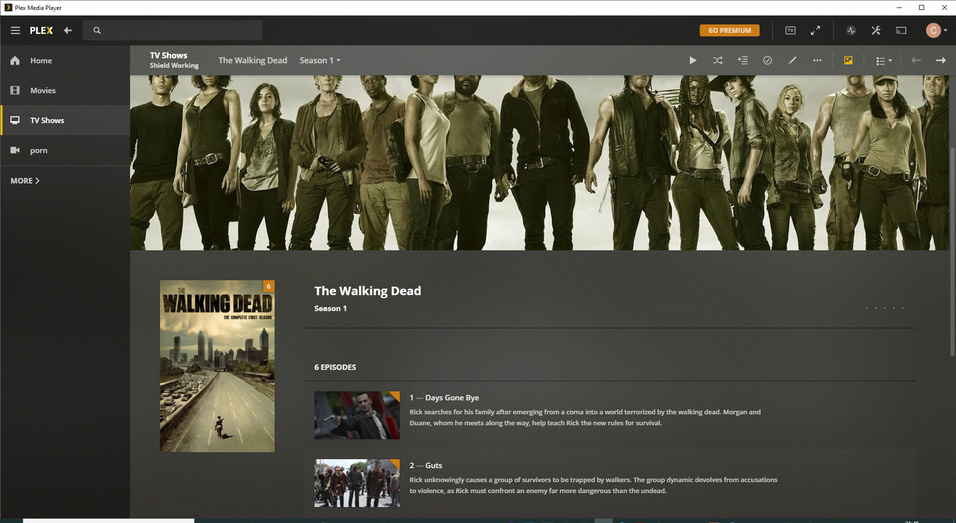956x523 pixels.
Task: Open the activity pulse icon
Action: (x=851, y=30)
